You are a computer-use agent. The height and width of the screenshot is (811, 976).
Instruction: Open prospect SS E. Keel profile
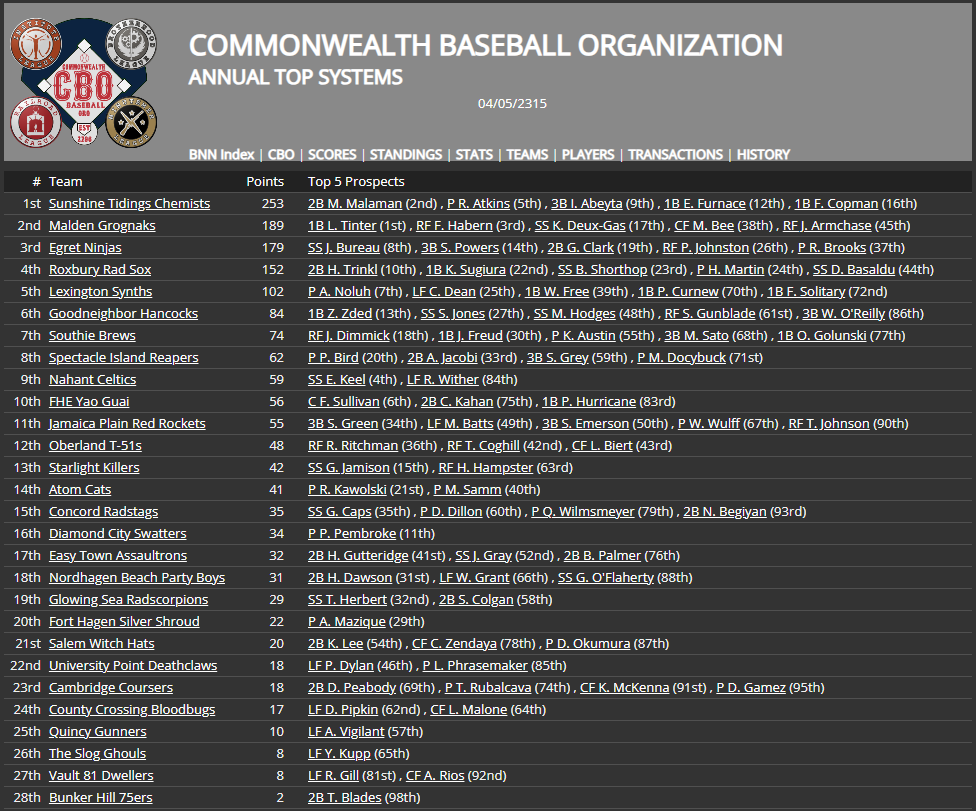coord(336,379)
